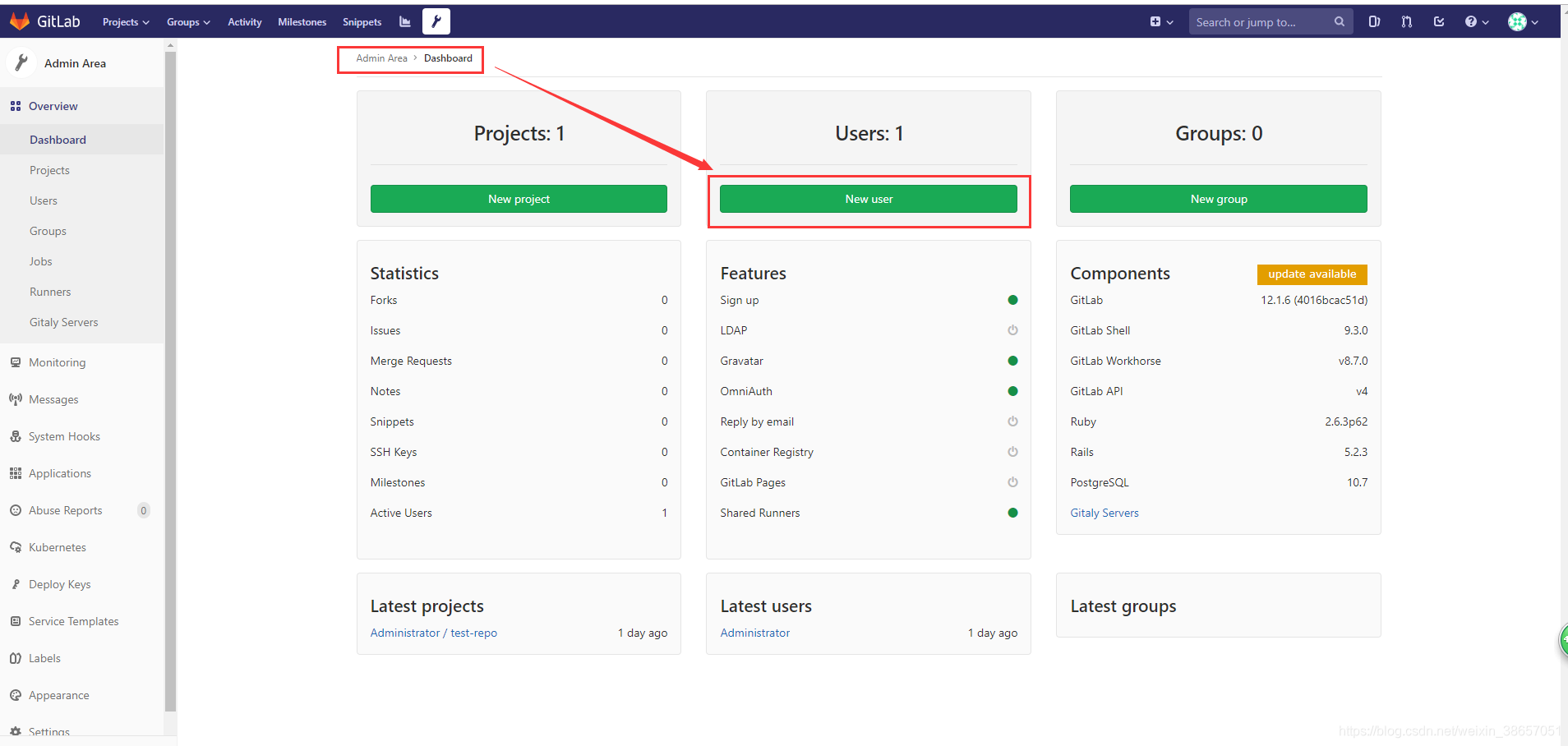Click the Labels tag icon
The width and height of the screenshot is (1568, 746).
coord(16,658)
